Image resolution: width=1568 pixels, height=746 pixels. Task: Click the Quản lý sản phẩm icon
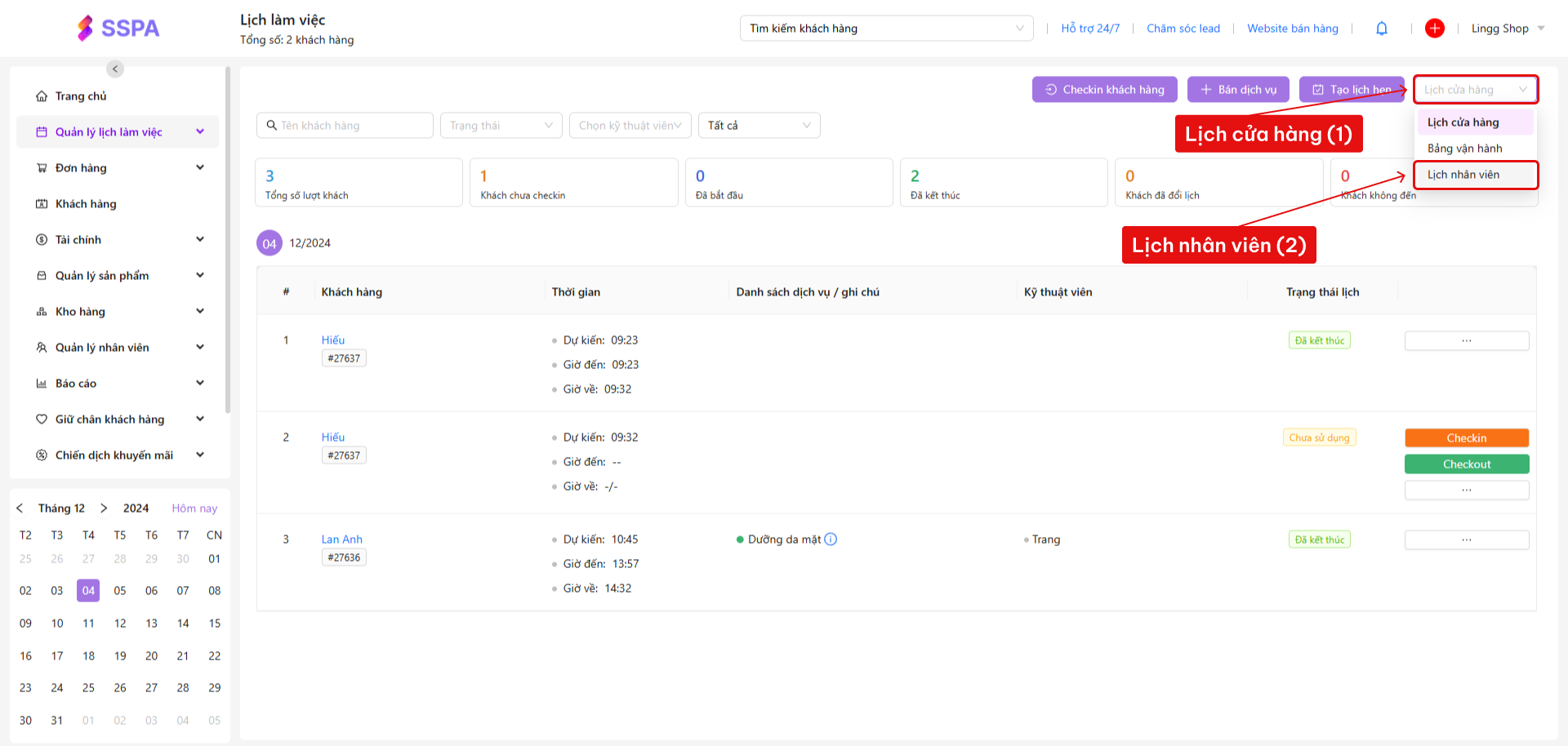(42, 276)
